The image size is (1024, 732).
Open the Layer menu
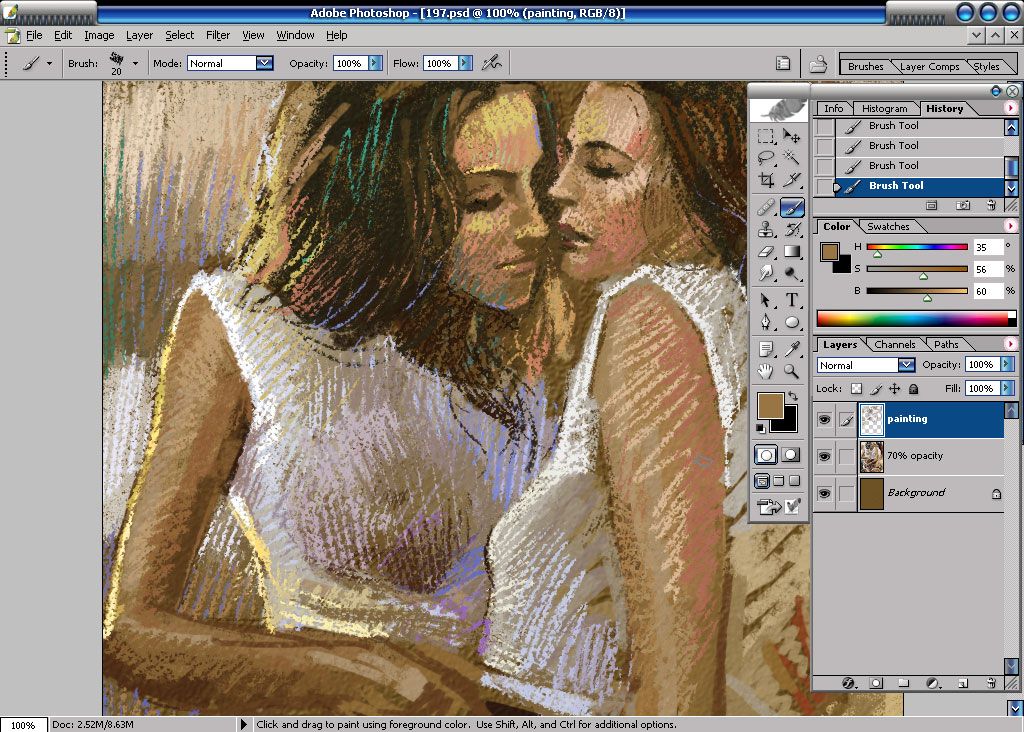click(x=139, y=35)
